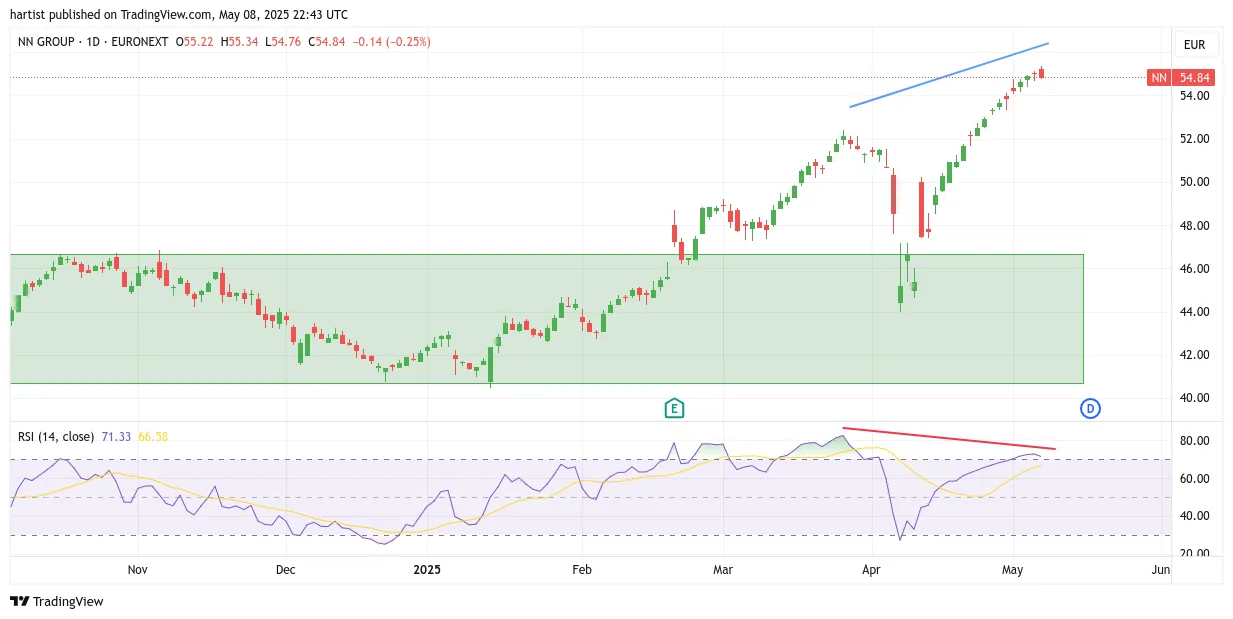Click inside the green rectangle zone
The image size is (1233, 619).
(x=546, y=318)
